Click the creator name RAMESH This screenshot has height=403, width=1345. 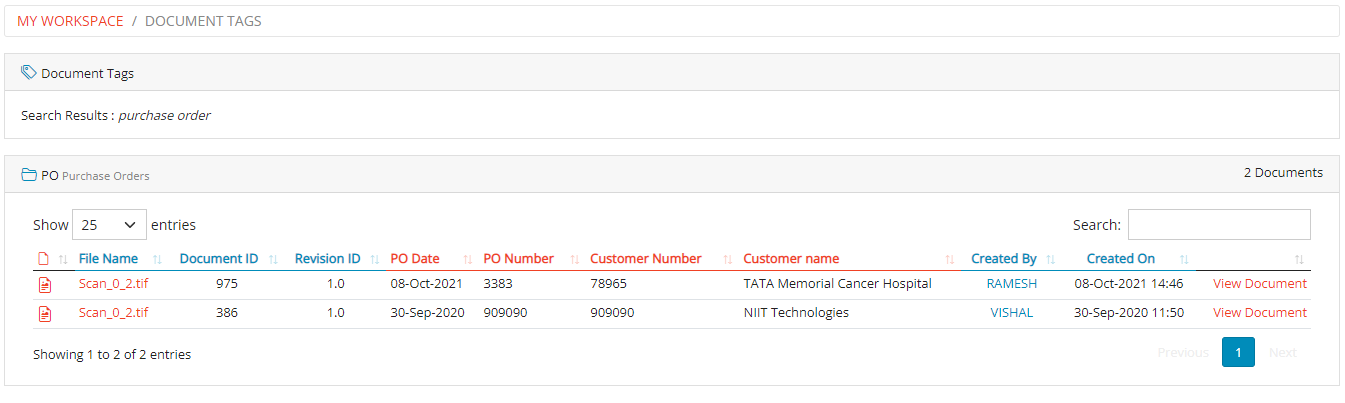[1011, 284]
